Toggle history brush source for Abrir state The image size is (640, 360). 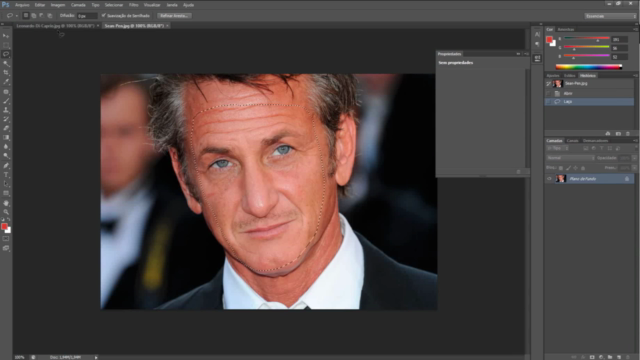click(548, 93)
